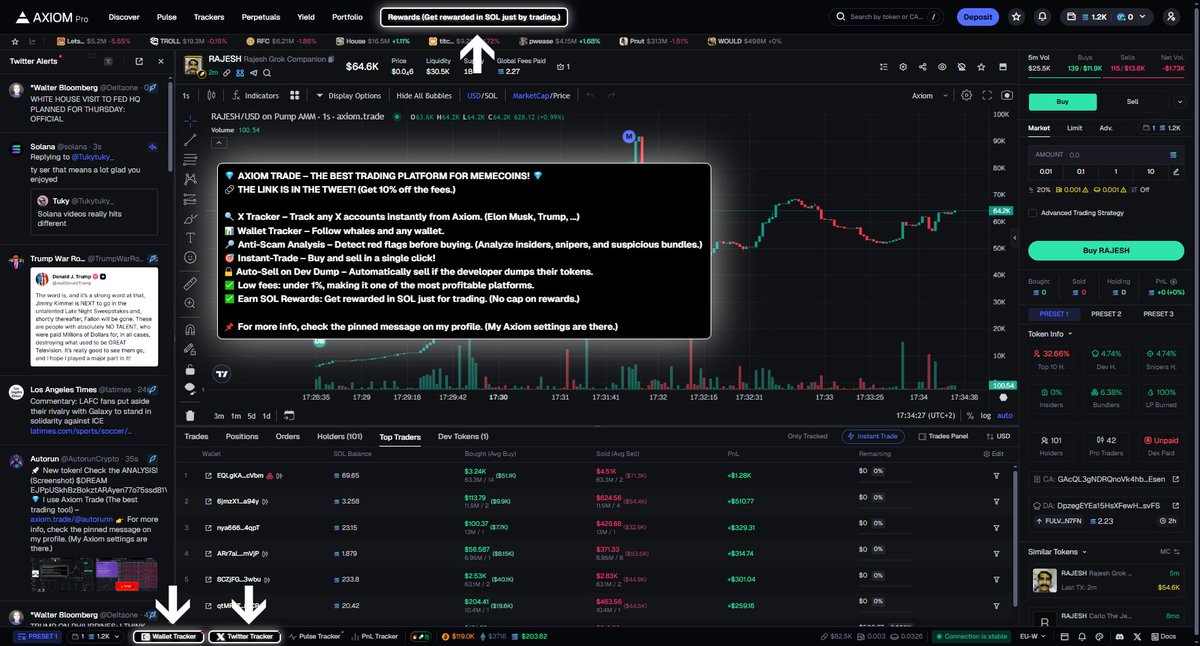This screenshot has width=1200, height=646.
Task: Click Buy RAJESH button
Action: click(1105, 250)
